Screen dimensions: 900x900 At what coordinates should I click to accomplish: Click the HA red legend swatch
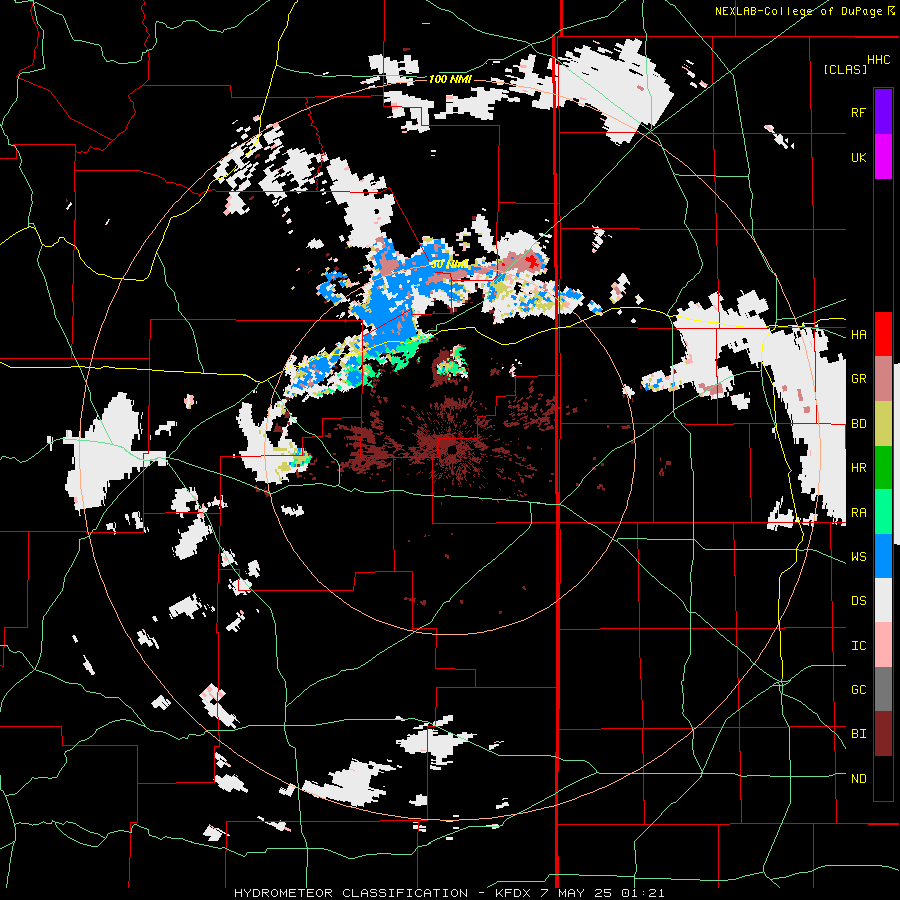click(x=883, y=334)
